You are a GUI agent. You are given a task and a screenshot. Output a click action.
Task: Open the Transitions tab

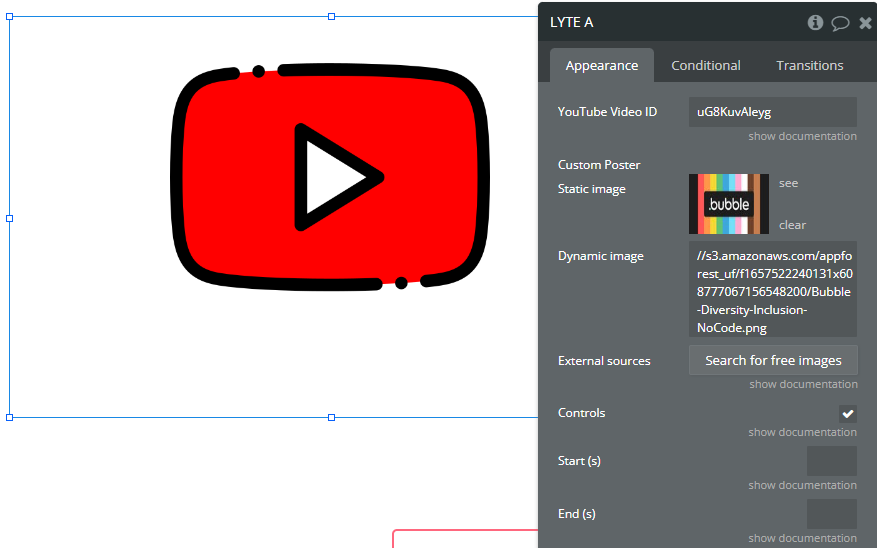809,65
